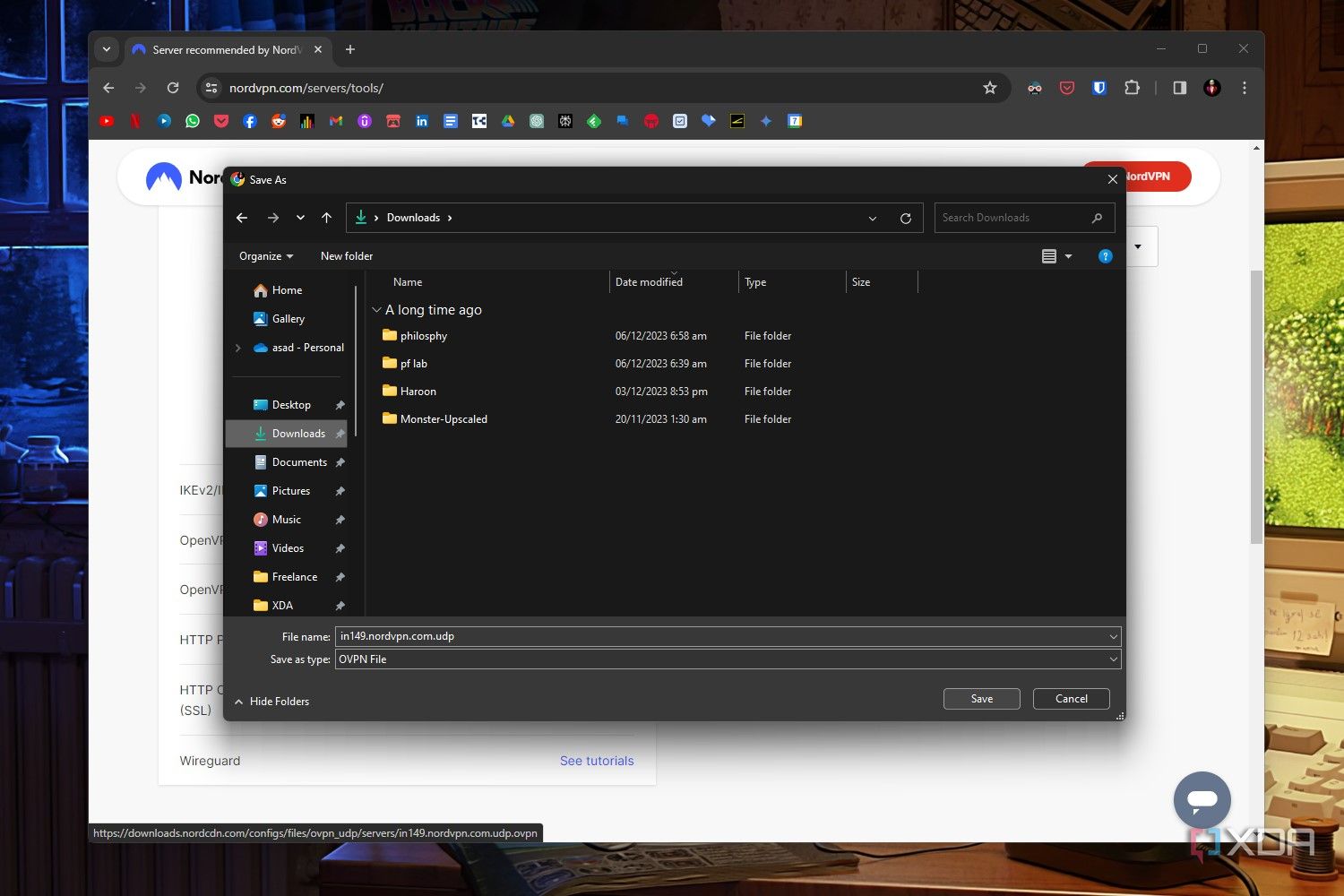Toggle the Pictures folder pin
The image size is (1344, 896).
click(340, 490)
